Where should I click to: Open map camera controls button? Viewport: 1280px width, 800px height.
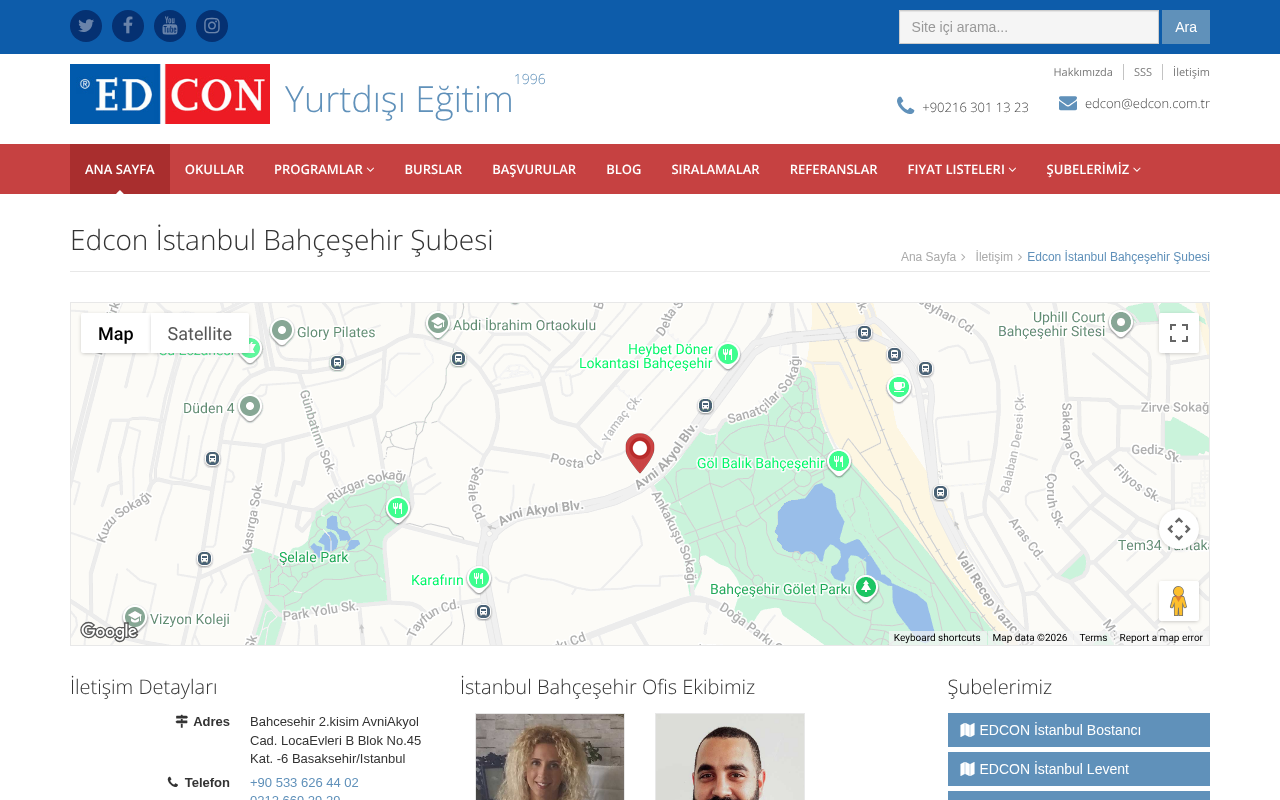point(1179,529)
